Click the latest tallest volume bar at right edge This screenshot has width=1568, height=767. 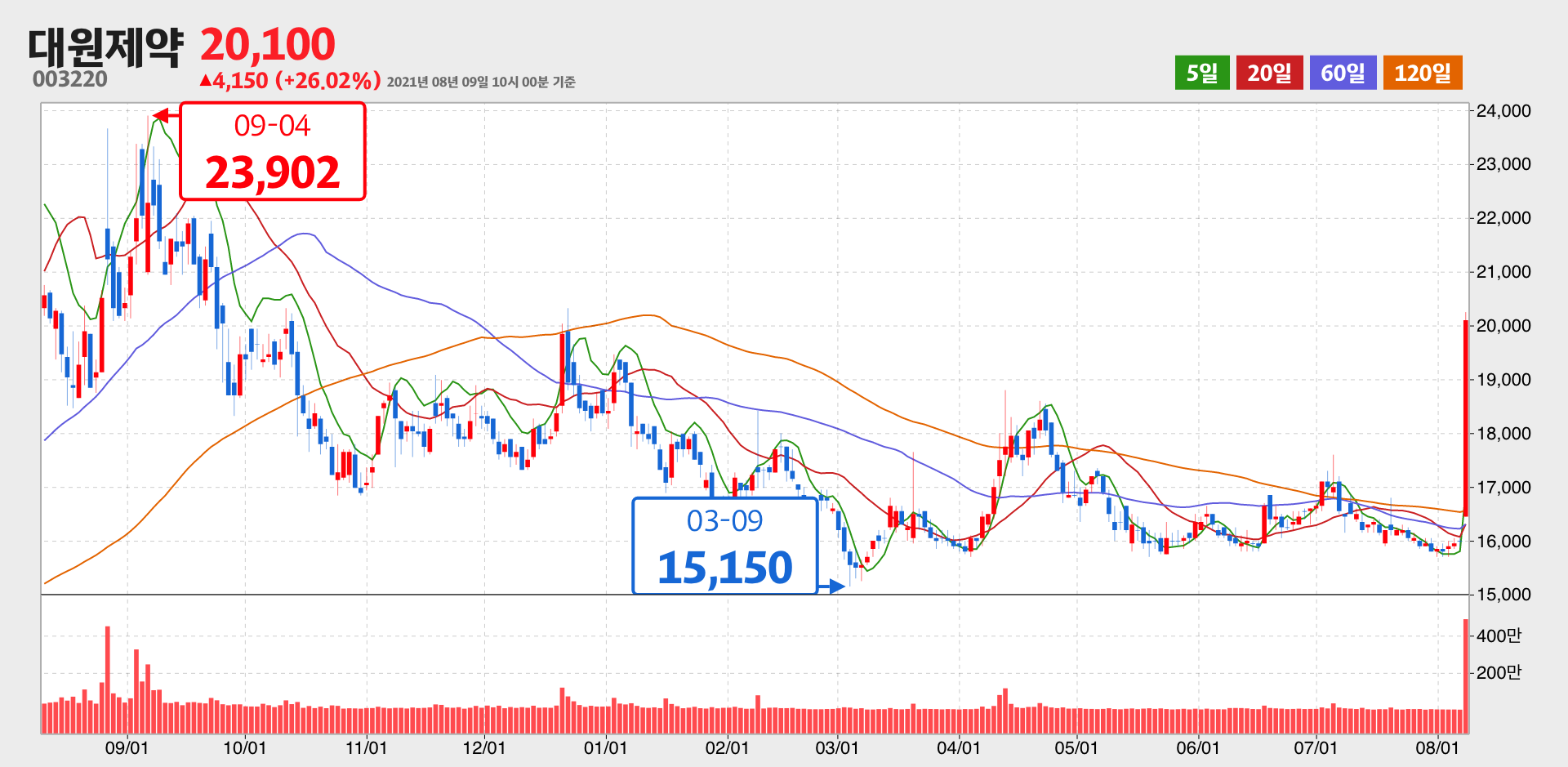click(1466, 676)
